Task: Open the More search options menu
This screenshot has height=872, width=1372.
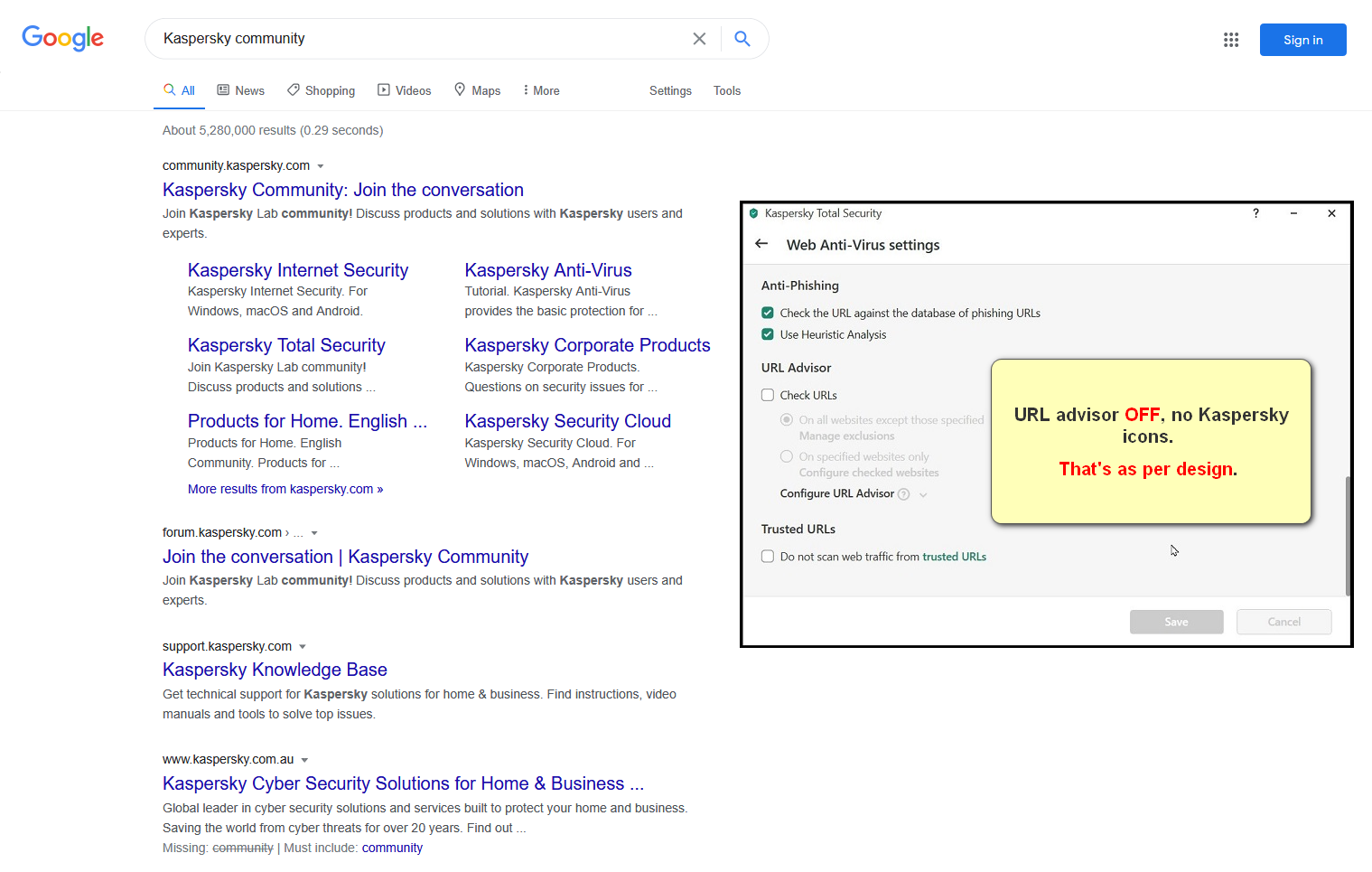Action: (540, 90)
